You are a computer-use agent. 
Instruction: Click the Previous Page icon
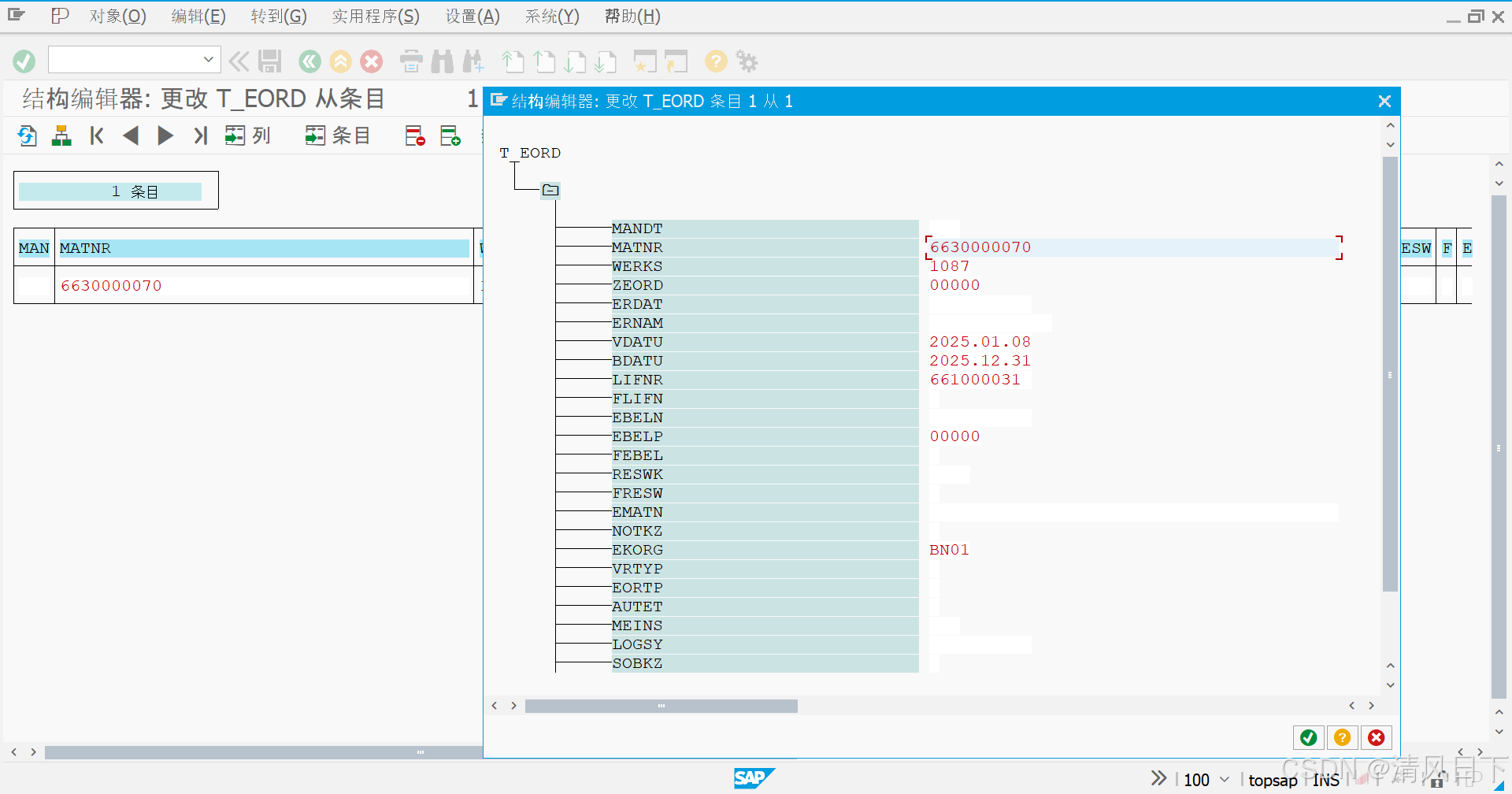[x=544, y=61]
